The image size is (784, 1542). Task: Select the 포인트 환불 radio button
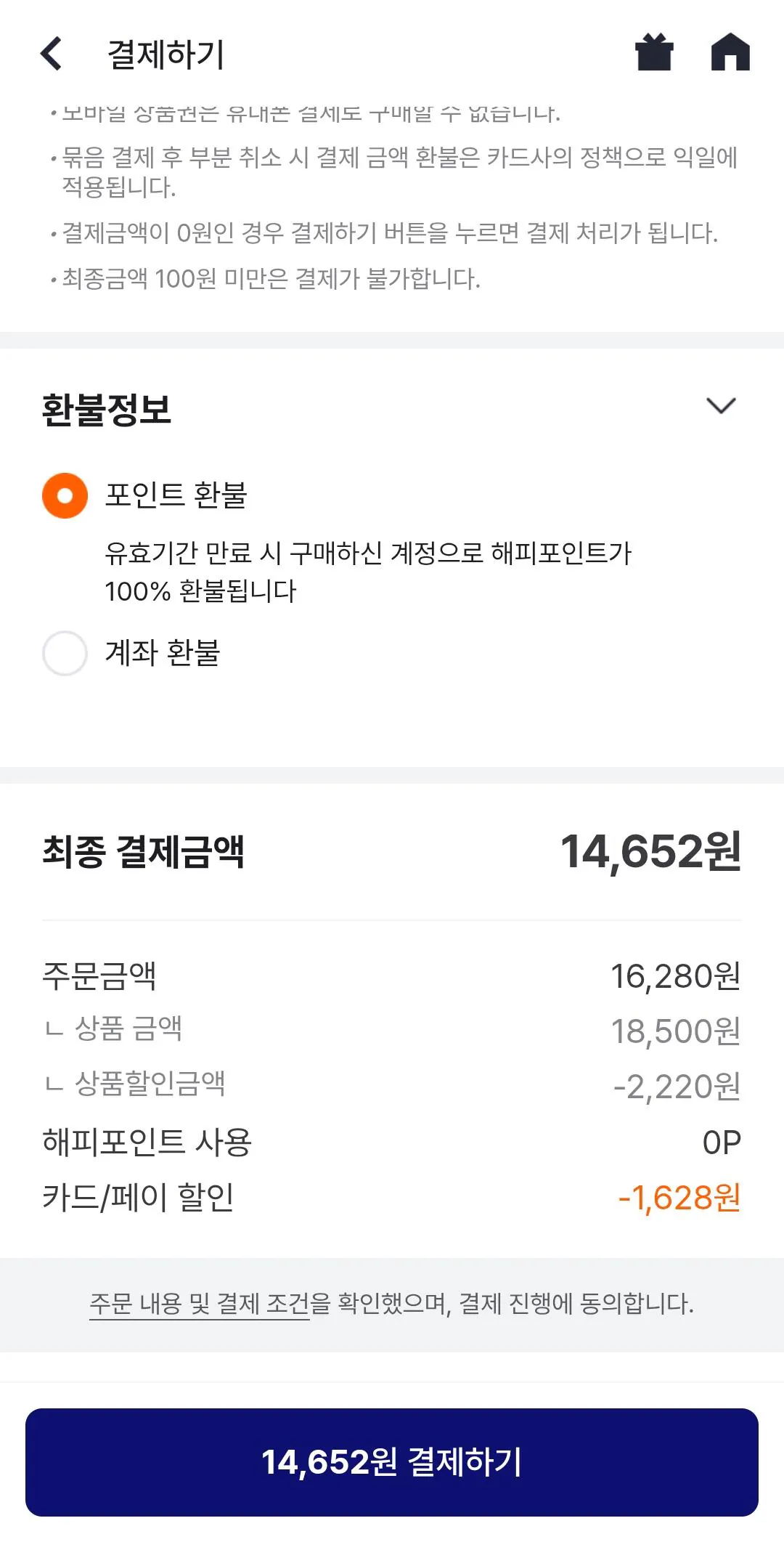tap(65, 495)
